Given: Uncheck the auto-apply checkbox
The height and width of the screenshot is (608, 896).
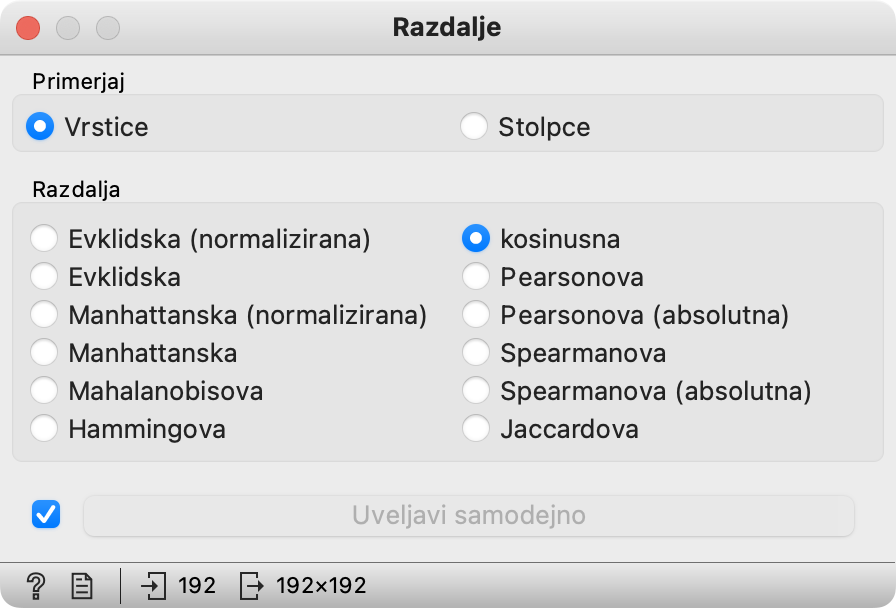Looking at the screenshot, I should (46, 514).
